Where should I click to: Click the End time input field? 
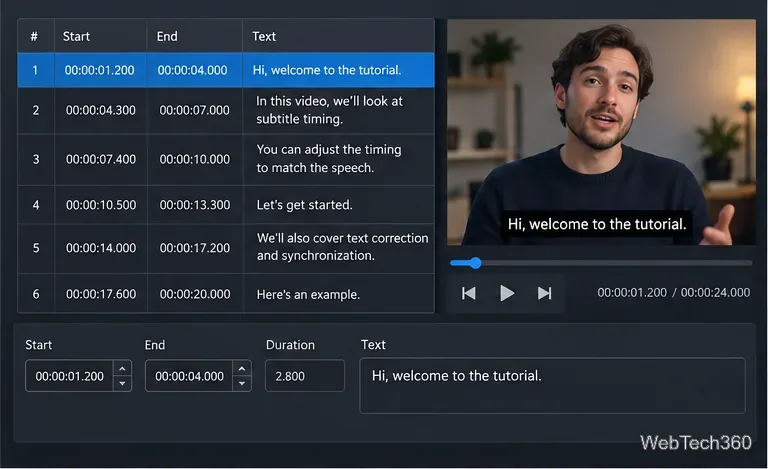click(189, 376)
